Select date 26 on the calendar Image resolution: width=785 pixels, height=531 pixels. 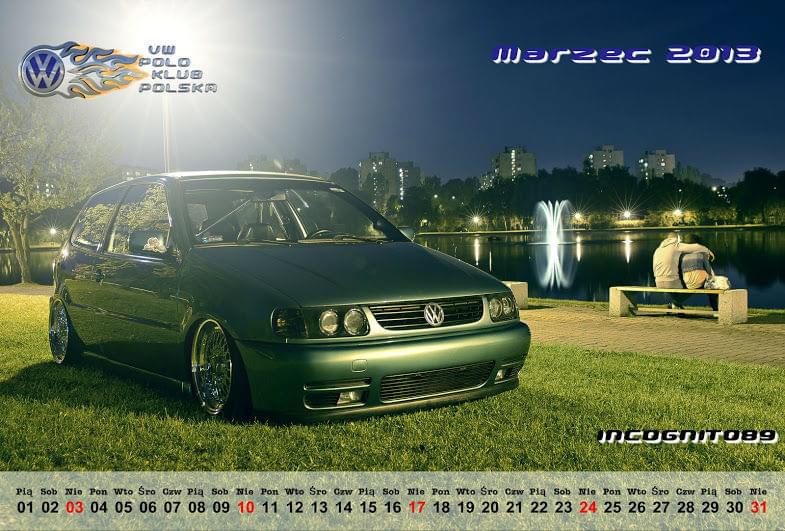637,507
